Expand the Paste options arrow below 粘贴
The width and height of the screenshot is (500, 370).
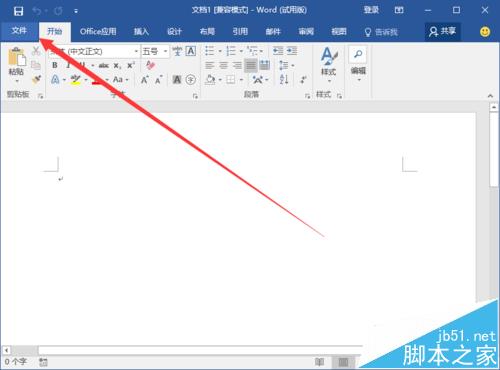coord(17,81)
